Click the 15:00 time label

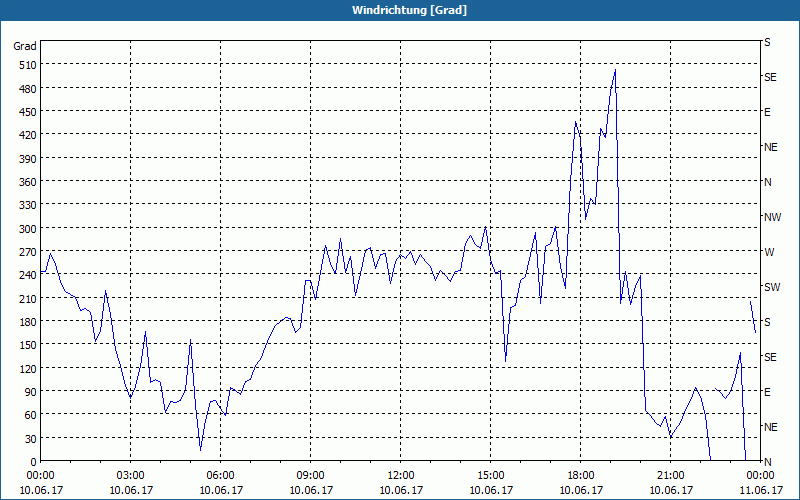click(490, 476)
